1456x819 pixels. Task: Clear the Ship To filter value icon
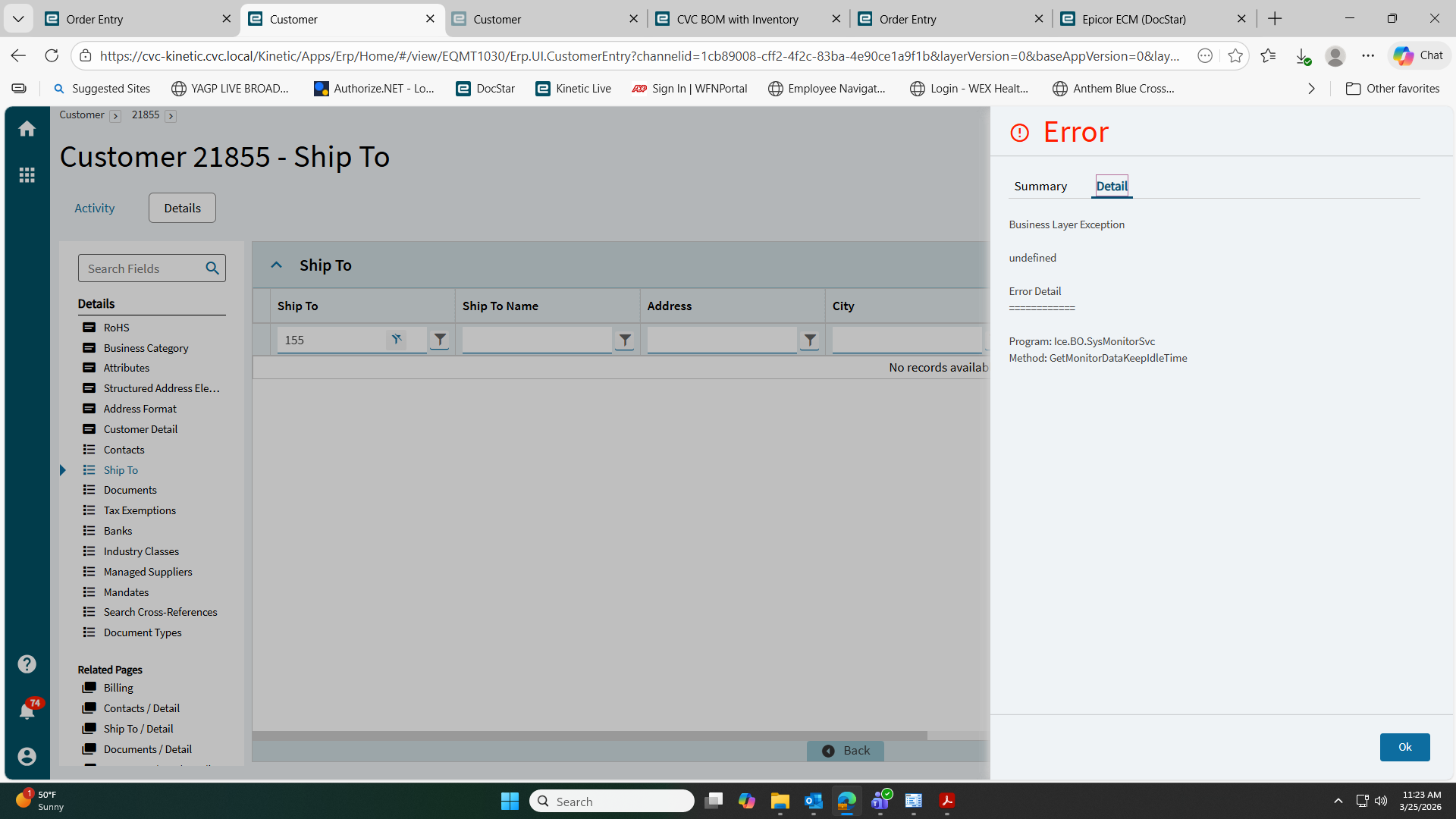[x=396, y=340]
